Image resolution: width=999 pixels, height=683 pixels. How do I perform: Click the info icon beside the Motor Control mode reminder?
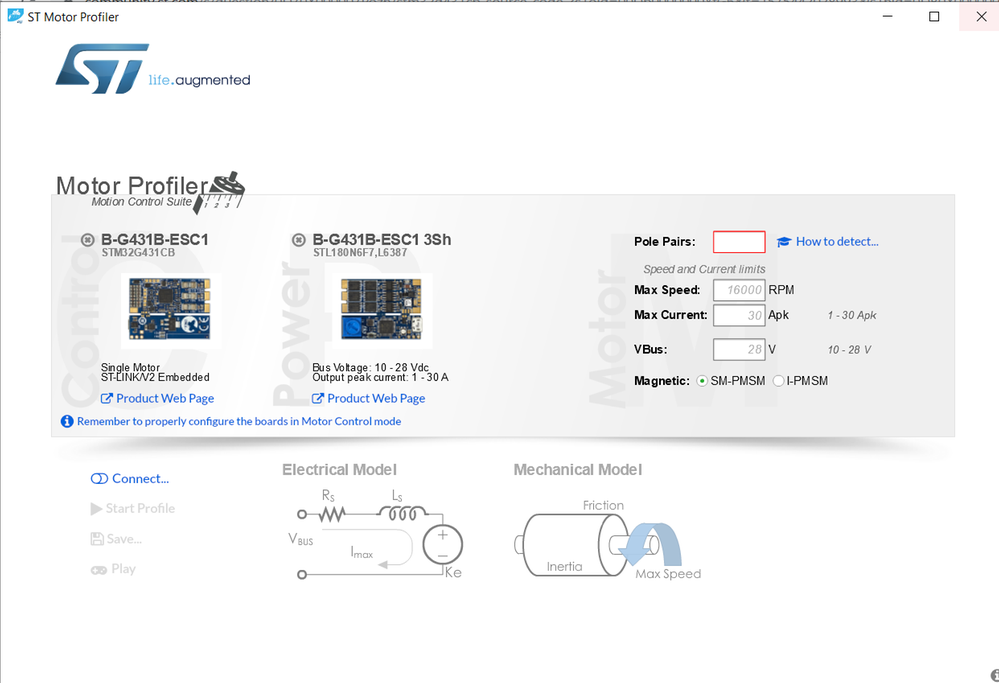tap(67, 421)
